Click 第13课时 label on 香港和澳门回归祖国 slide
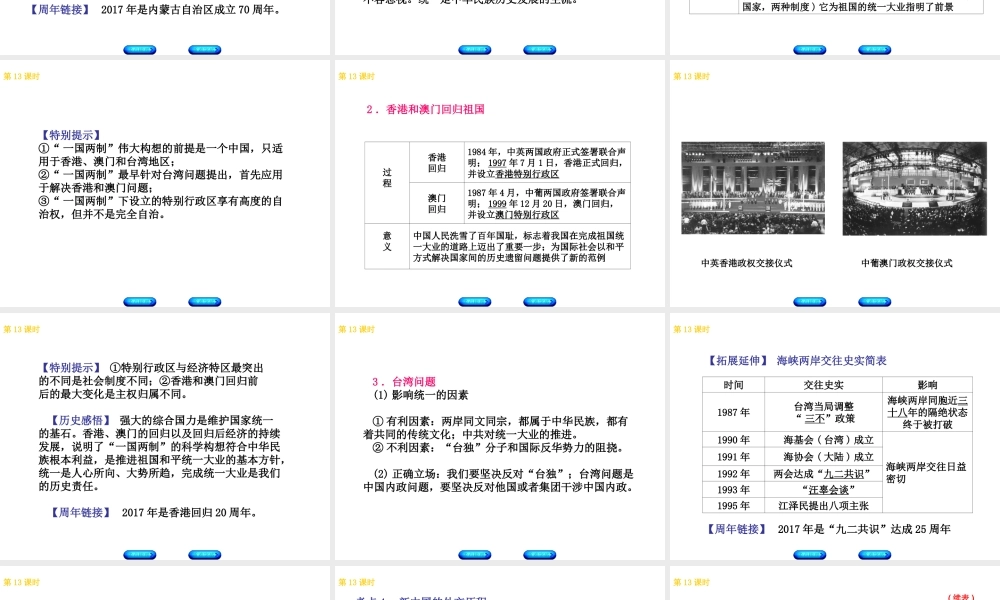 click(x=357, y=76)
